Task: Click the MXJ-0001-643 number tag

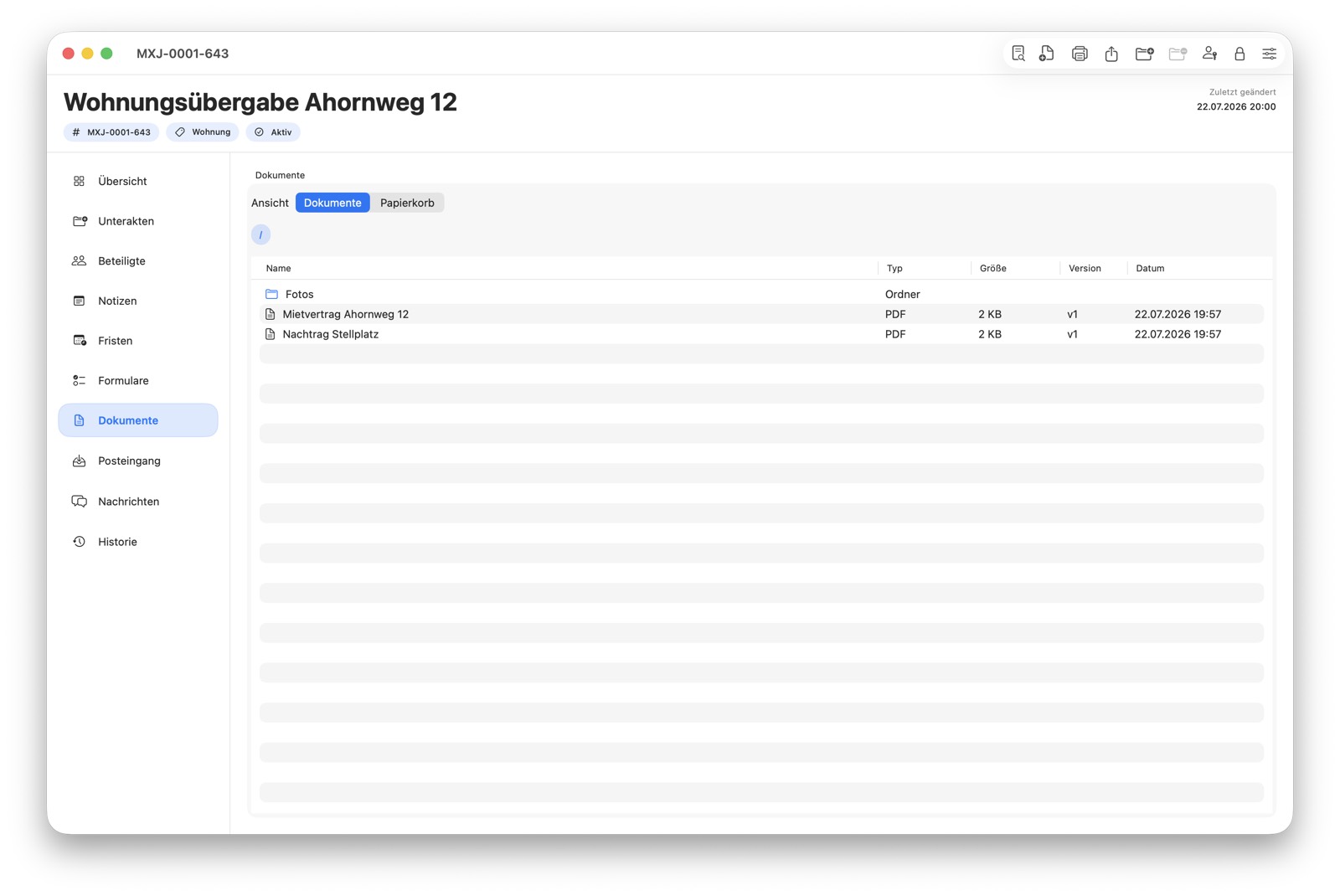Action: coord(111,132)
